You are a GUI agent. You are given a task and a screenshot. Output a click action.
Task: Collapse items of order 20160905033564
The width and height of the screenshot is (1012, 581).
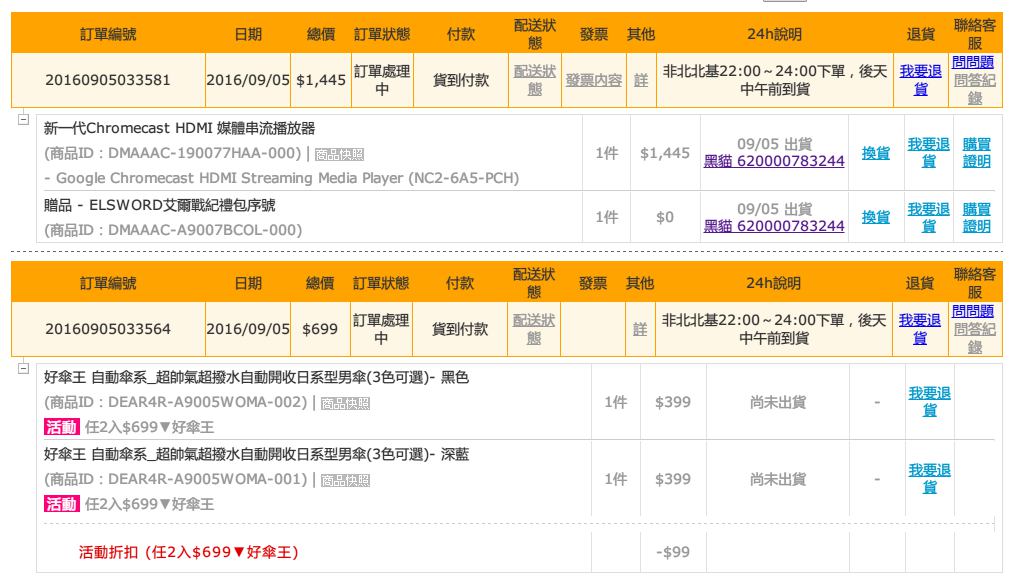(24, 370)
